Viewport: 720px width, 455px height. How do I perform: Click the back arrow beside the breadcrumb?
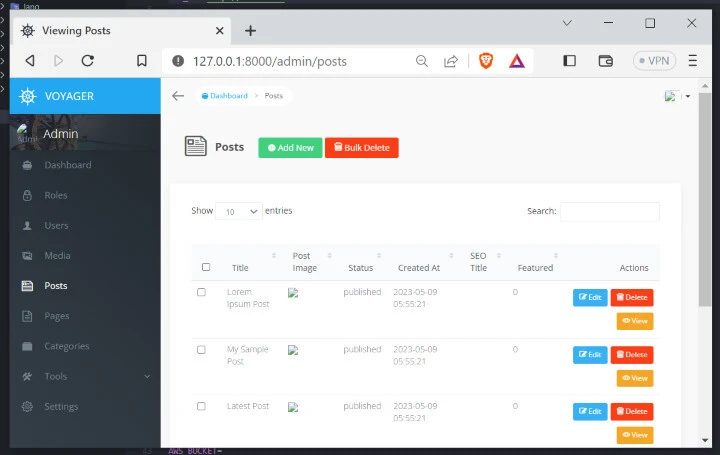click(178, 96)
